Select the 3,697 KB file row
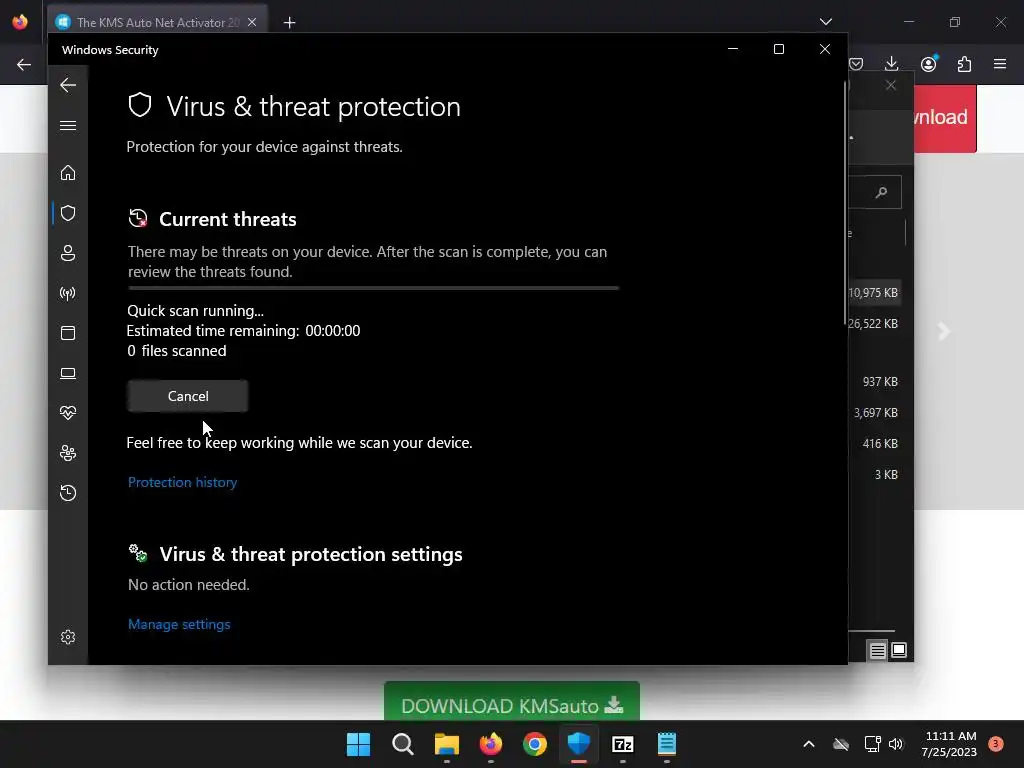The image size is (1024, 768). tap(875, 413)
